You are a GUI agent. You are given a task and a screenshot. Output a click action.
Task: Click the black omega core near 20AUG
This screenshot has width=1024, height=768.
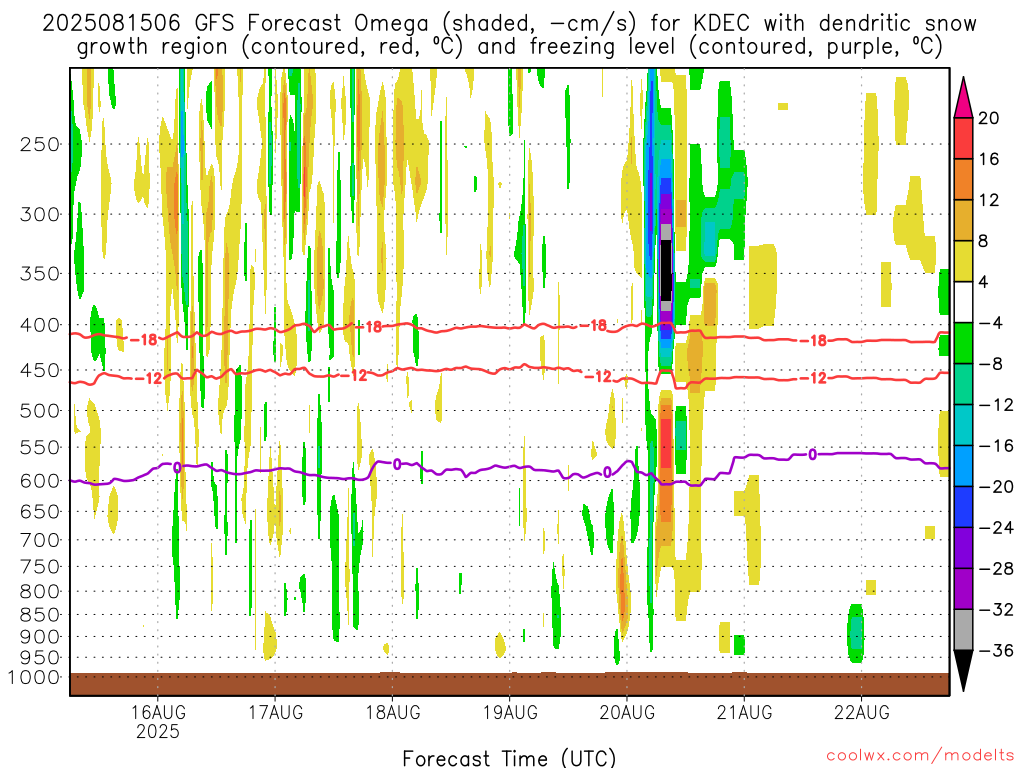665,270
